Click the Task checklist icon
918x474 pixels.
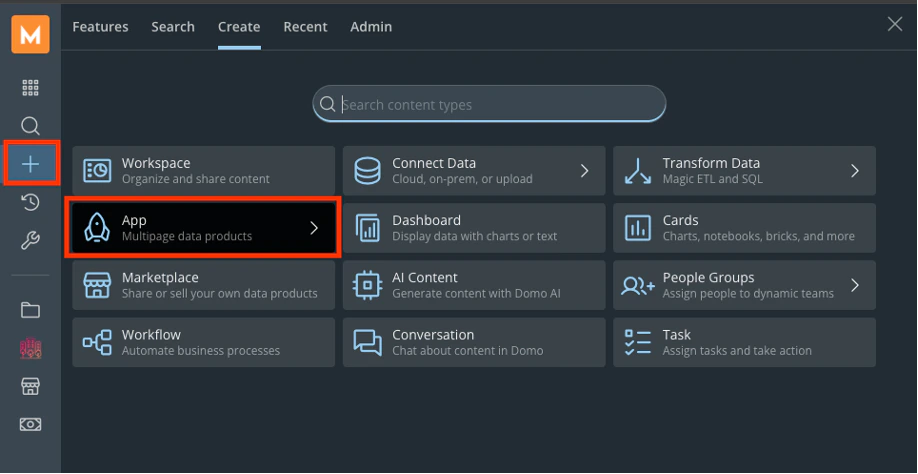pos(638,342)
